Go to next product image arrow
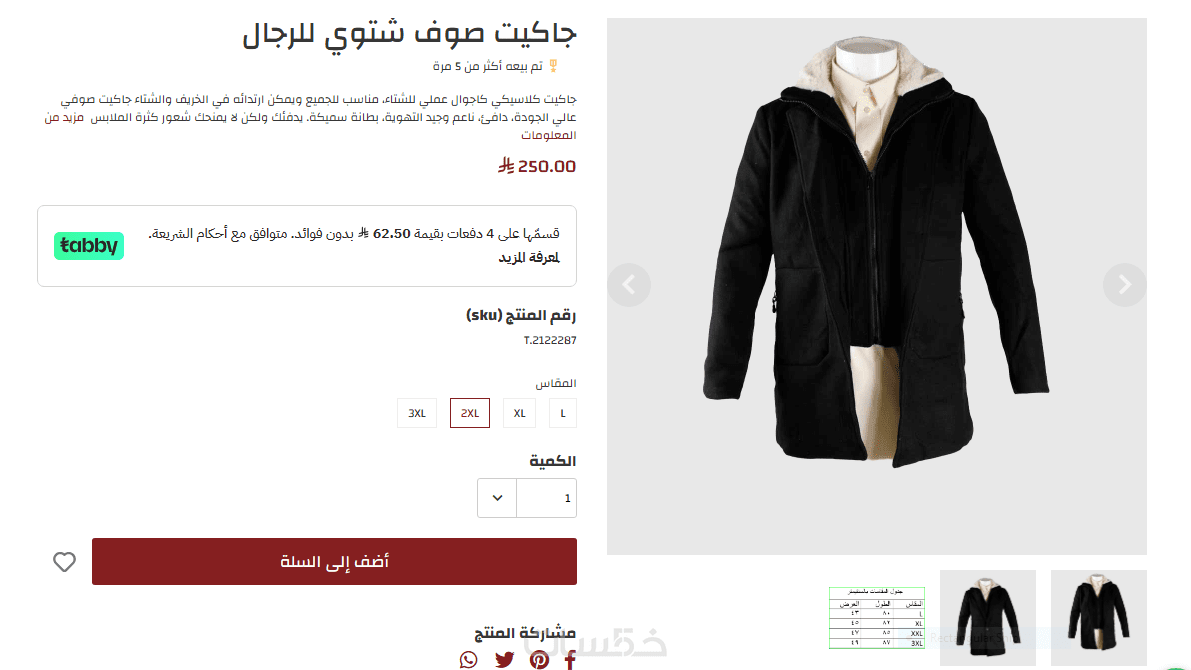Image resolution: width=1191 pixels, height=670 pixels. point(1124,285)
